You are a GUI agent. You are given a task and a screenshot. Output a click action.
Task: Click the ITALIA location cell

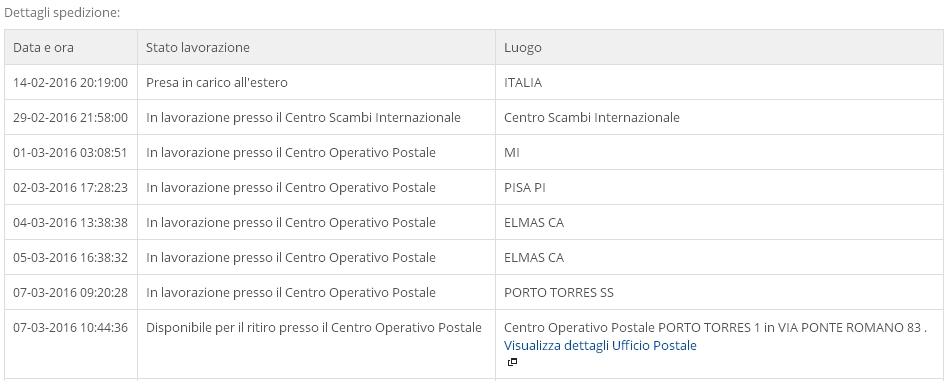point(523,82)
